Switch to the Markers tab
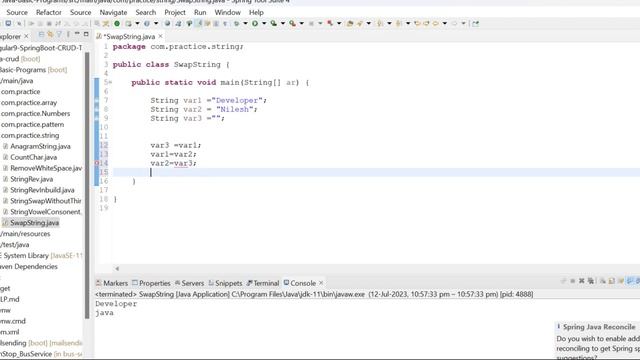 point(112,283)
